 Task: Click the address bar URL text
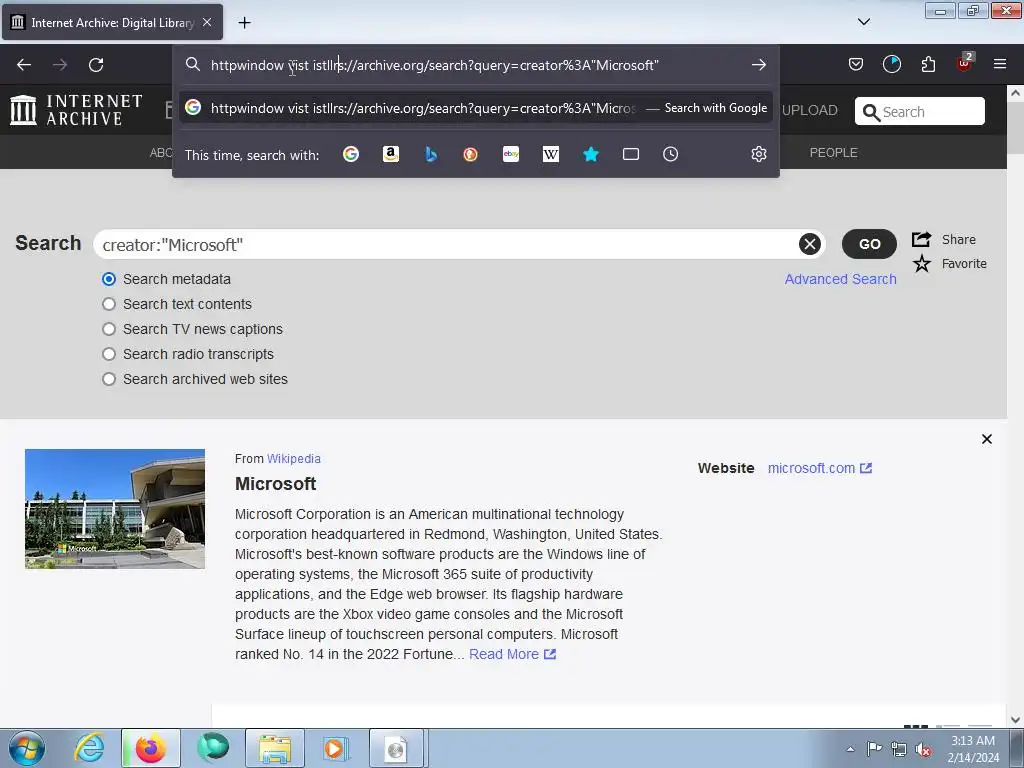(434, 65)
